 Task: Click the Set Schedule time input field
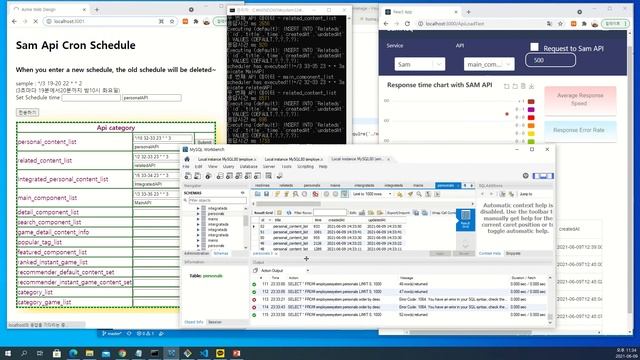tap(91, 98)
